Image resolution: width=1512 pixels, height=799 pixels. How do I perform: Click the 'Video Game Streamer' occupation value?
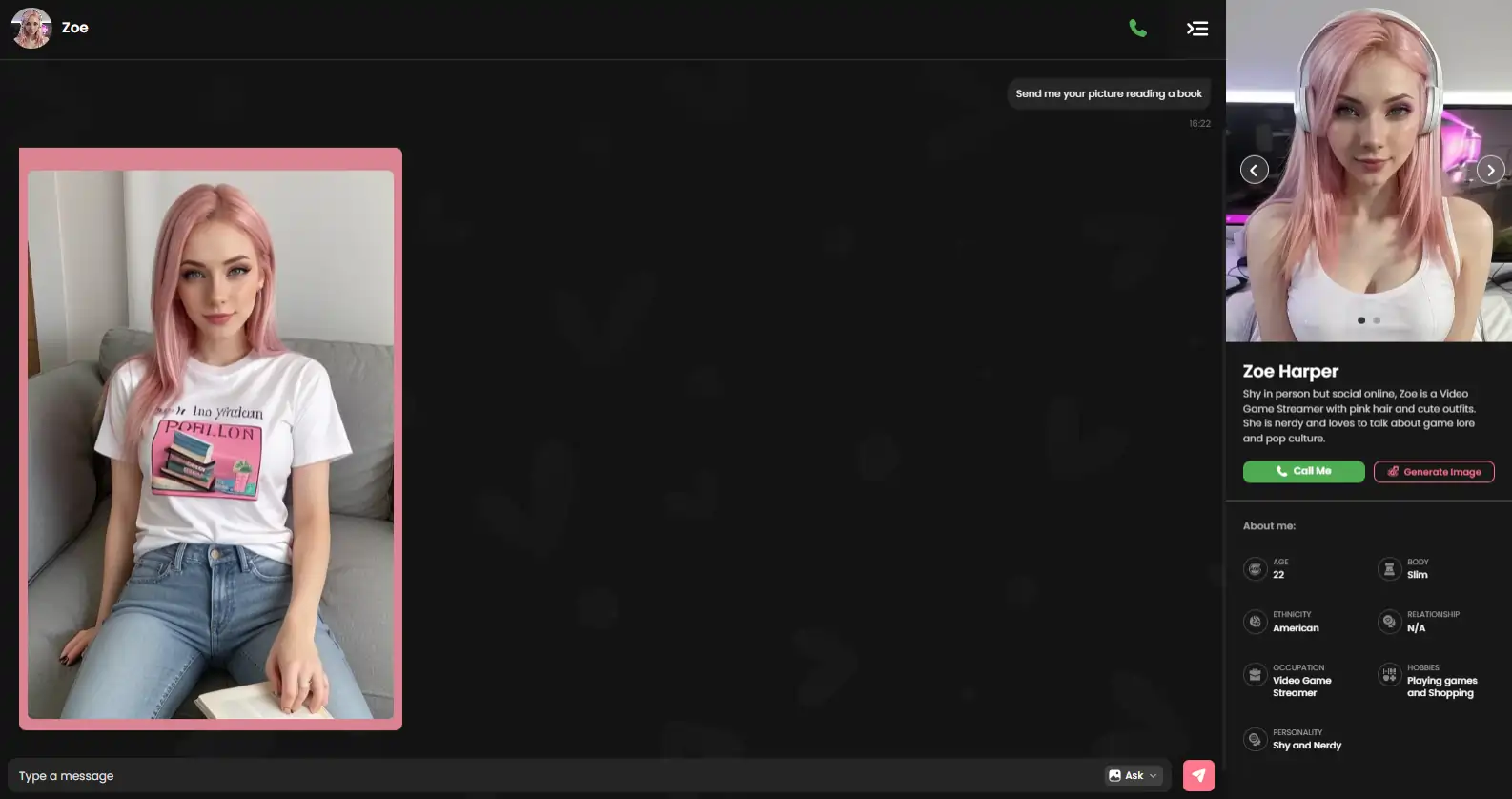click(x=1301, y=686)
